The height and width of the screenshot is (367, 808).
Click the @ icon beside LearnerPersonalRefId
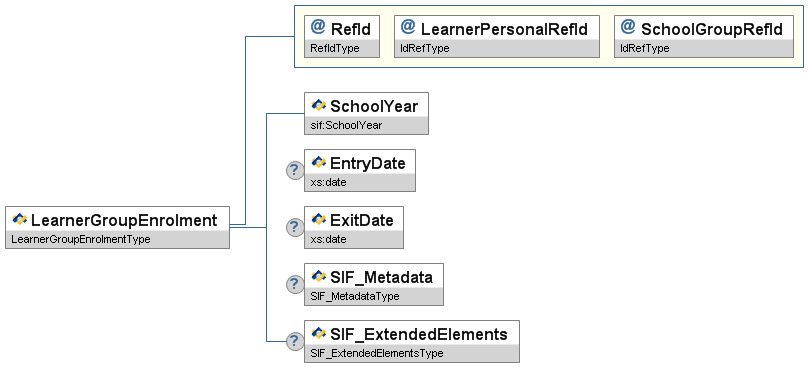pos(408,28)
